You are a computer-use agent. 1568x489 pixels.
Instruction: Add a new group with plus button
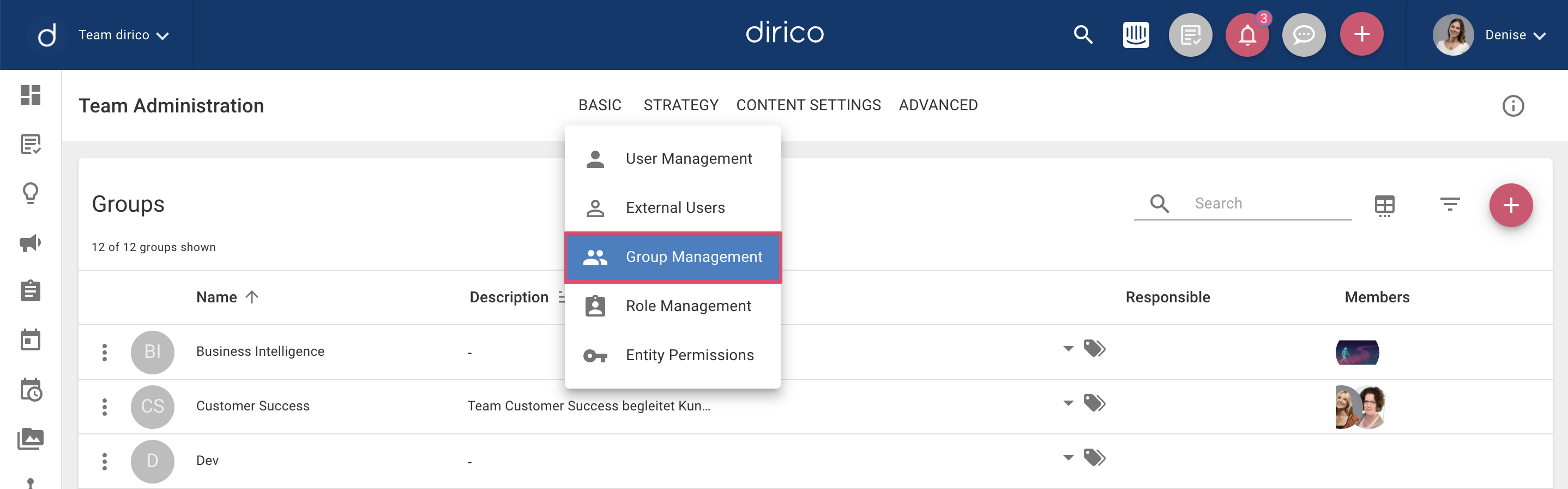point(1511,205)
